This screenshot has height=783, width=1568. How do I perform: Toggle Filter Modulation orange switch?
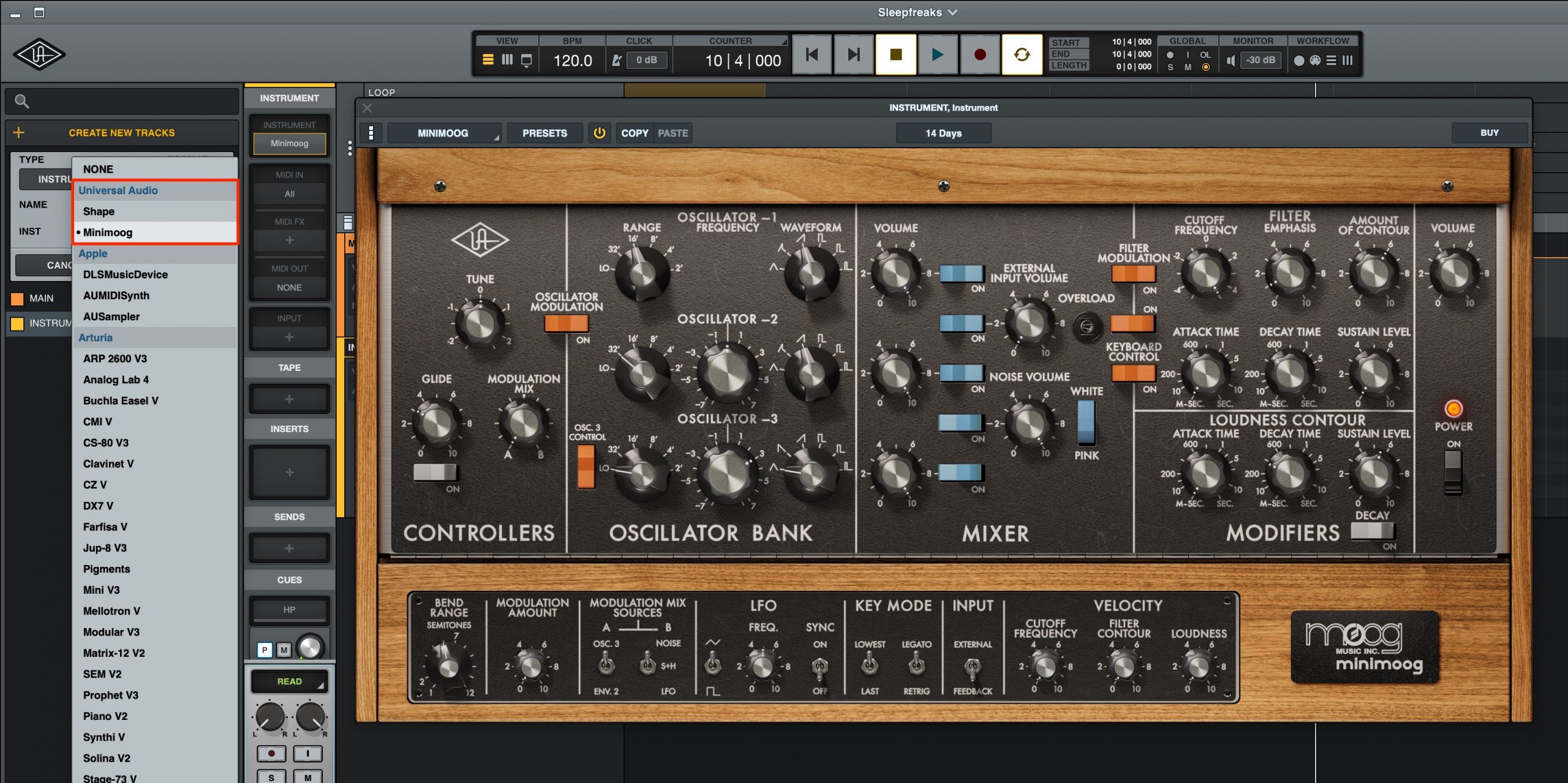click(x=1133, y=274)
